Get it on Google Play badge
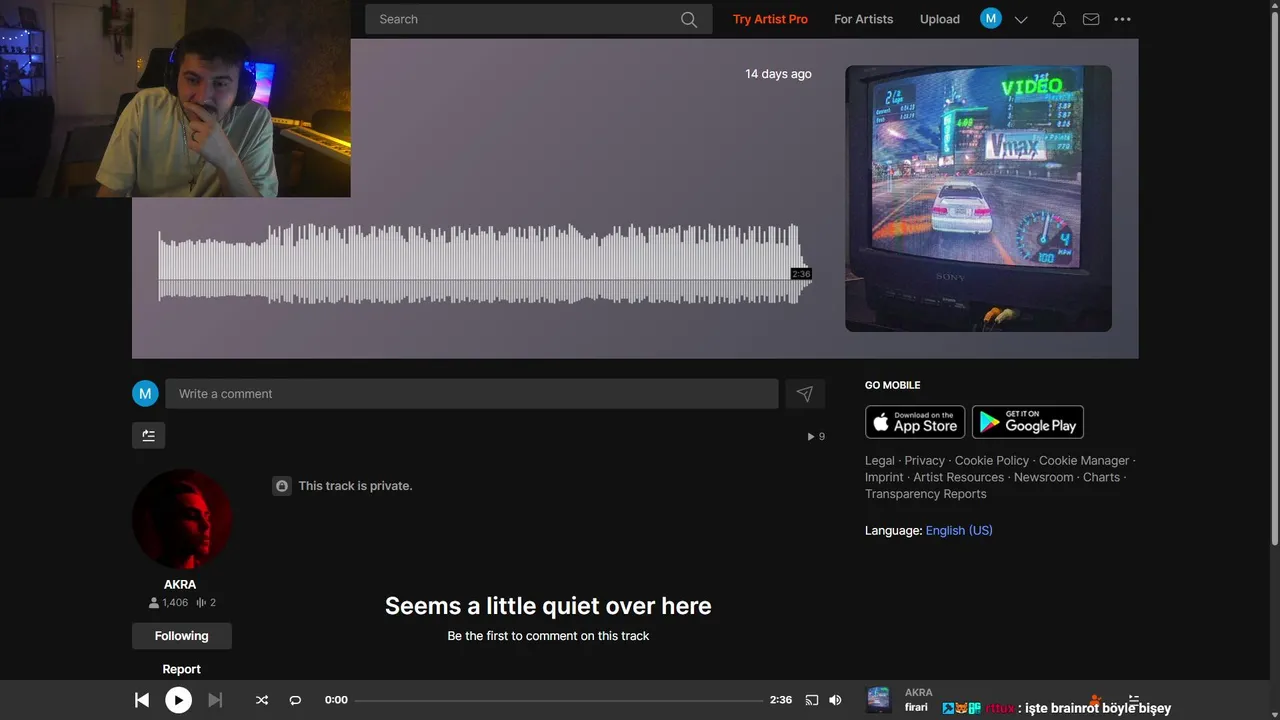Screen dimensions: 1280x720 (x=1028, y=422)
